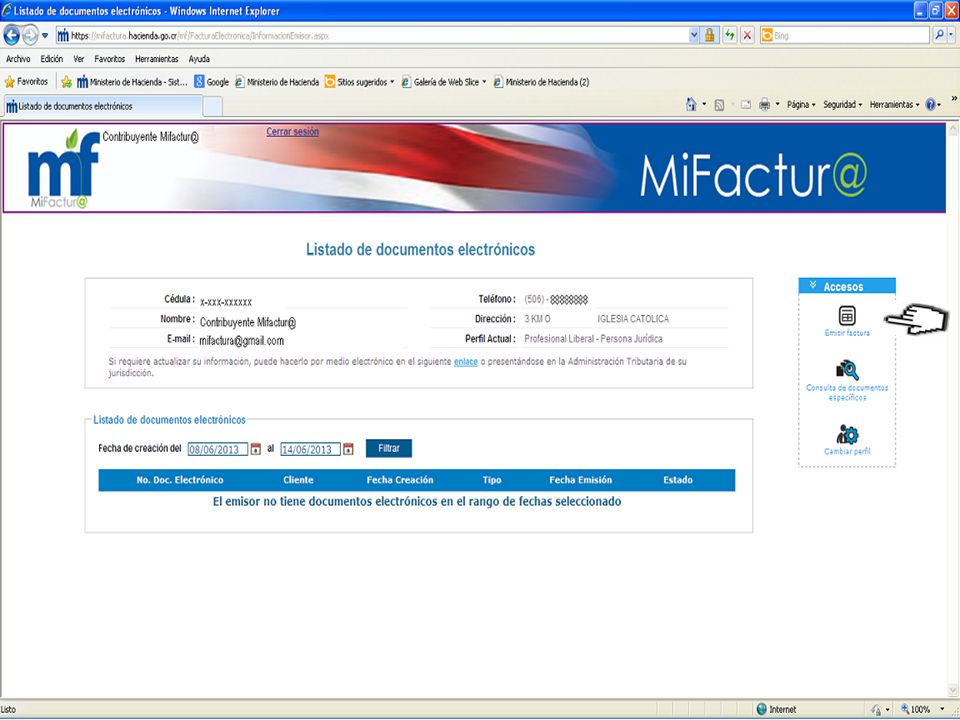
Task: Open the end-date calendar picker
Action: tap(348, 449)
